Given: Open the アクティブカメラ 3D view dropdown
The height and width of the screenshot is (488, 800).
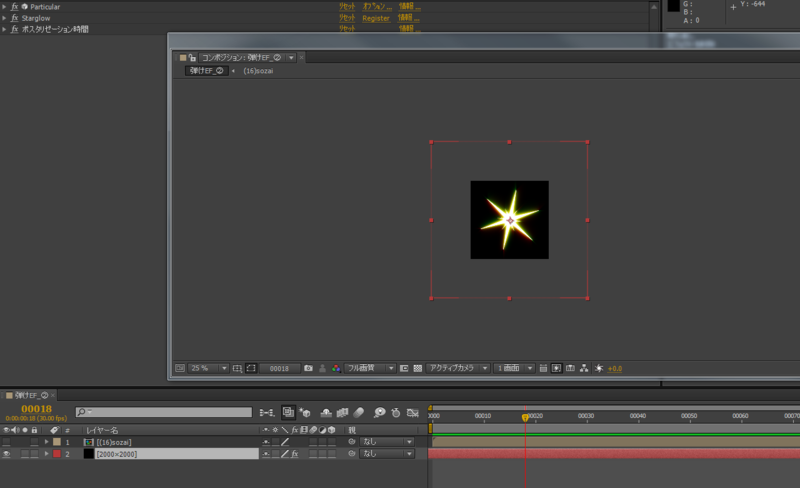Looking at the screenshot, I should click(458, 368).
